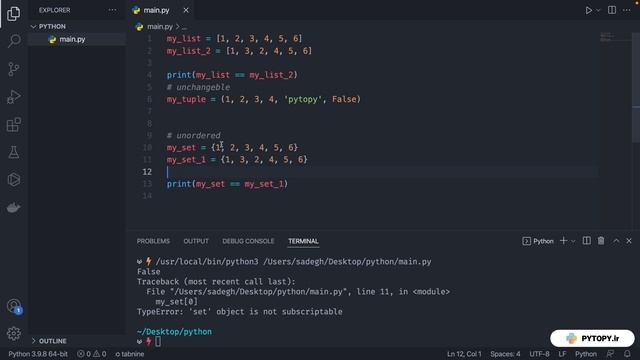Click the feedback icon in status bar
Image resolution: width=640 pixels, height=360 pixels.
click(610, 354)
